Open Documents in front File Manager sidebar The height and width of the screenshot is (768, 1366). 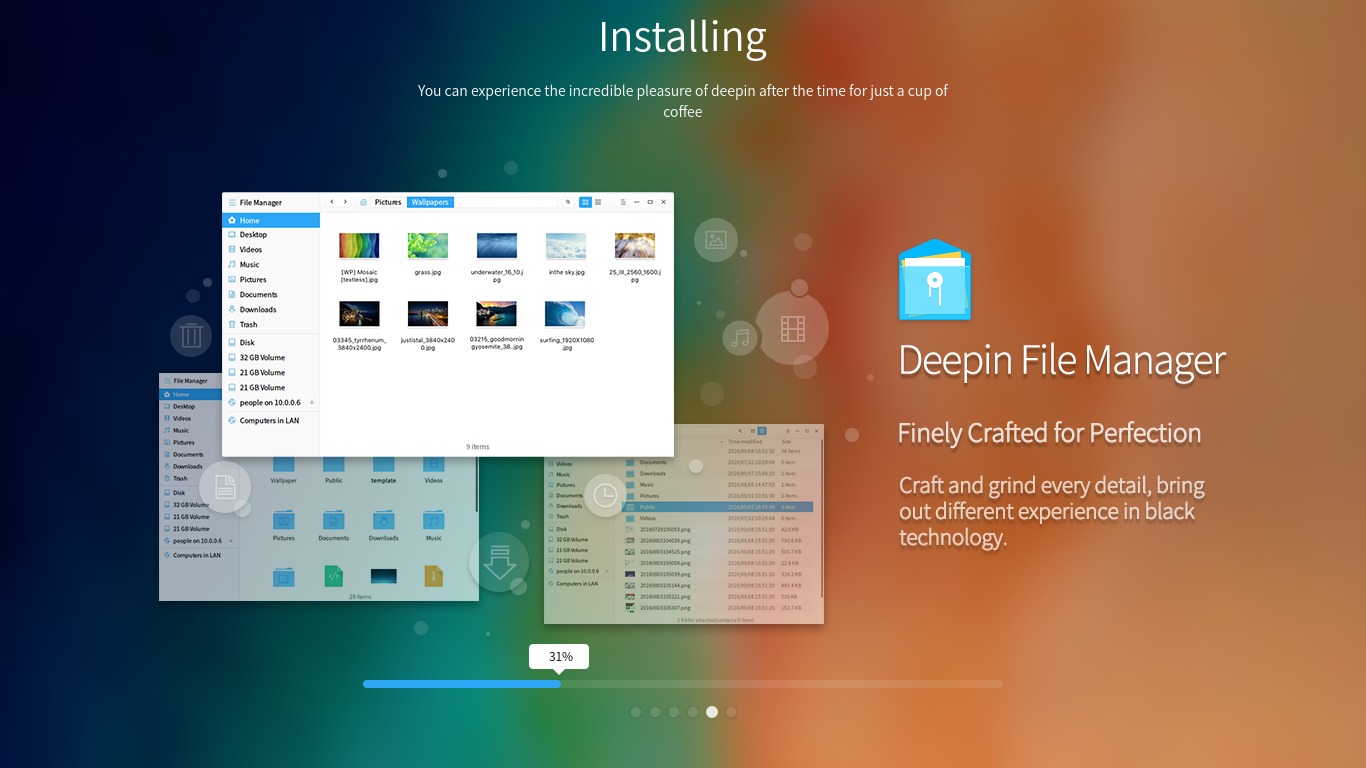click(x=271, y=295)
